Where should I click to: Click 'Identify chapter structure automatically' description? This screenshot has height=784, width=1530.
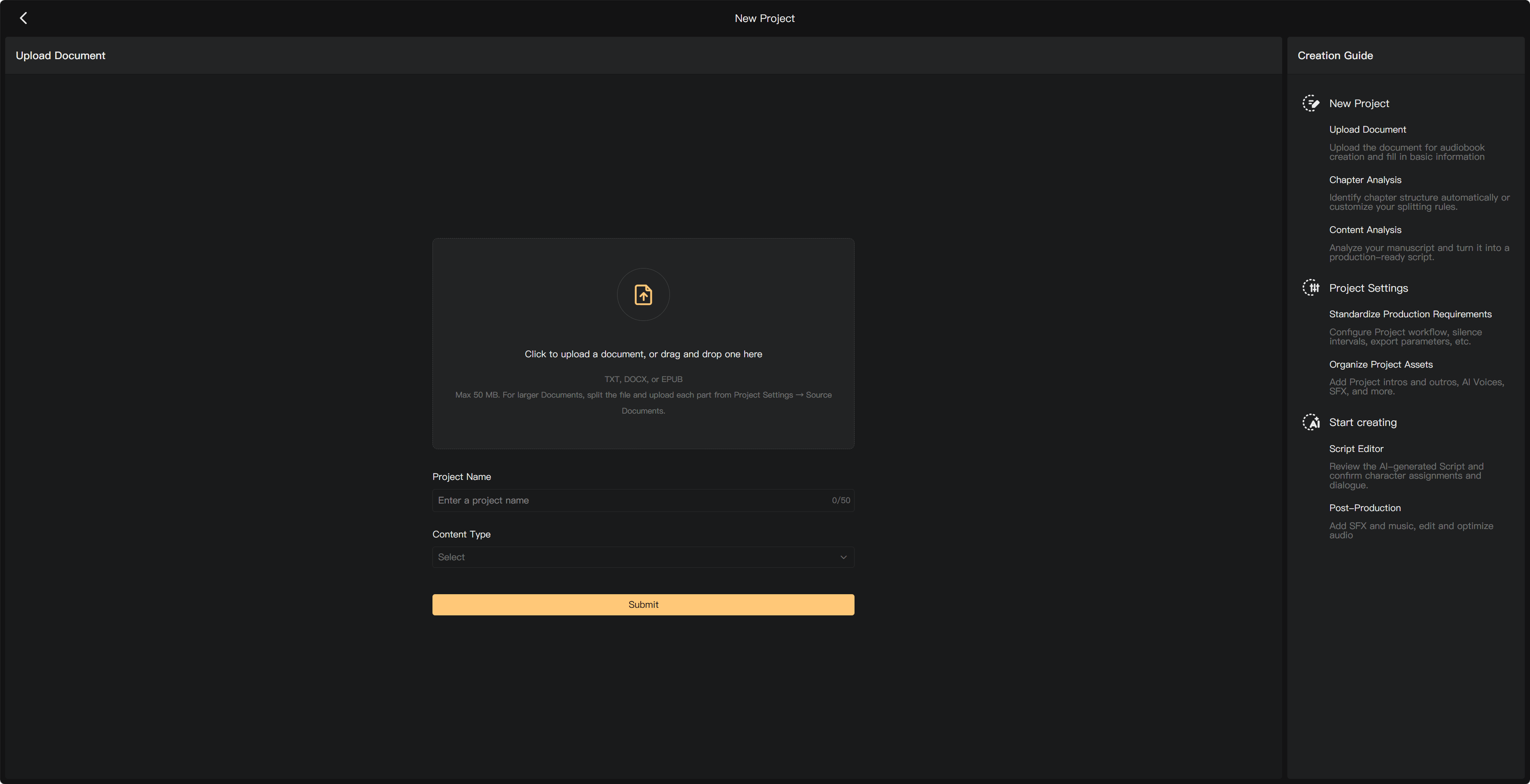pyautogui.click(x=1419, y=202)
